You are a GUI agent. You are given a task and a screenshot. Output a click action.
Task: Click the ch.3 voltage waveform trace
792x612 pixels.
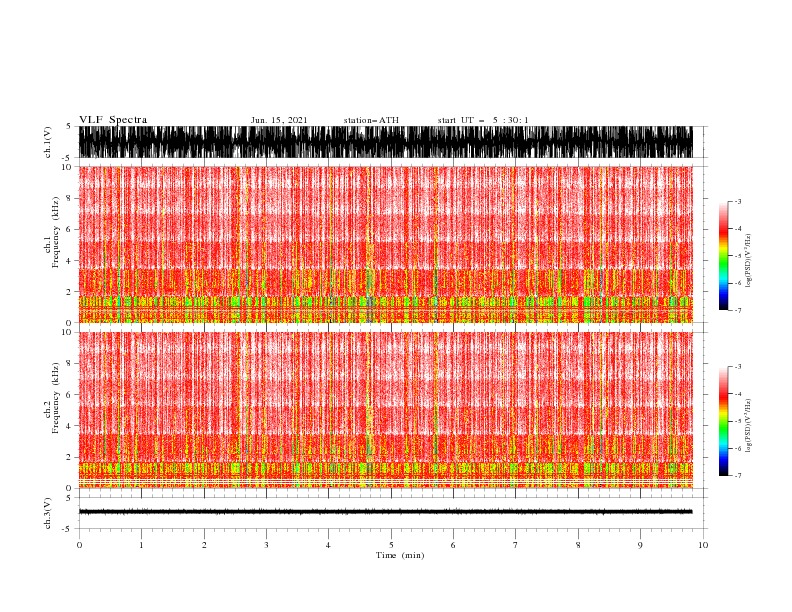[x=385, y=512]
